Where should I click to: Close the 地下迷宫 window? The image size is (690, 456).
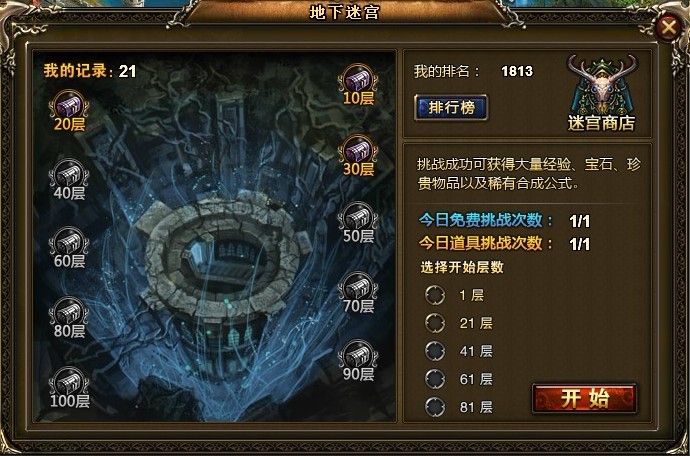point(668,28)
